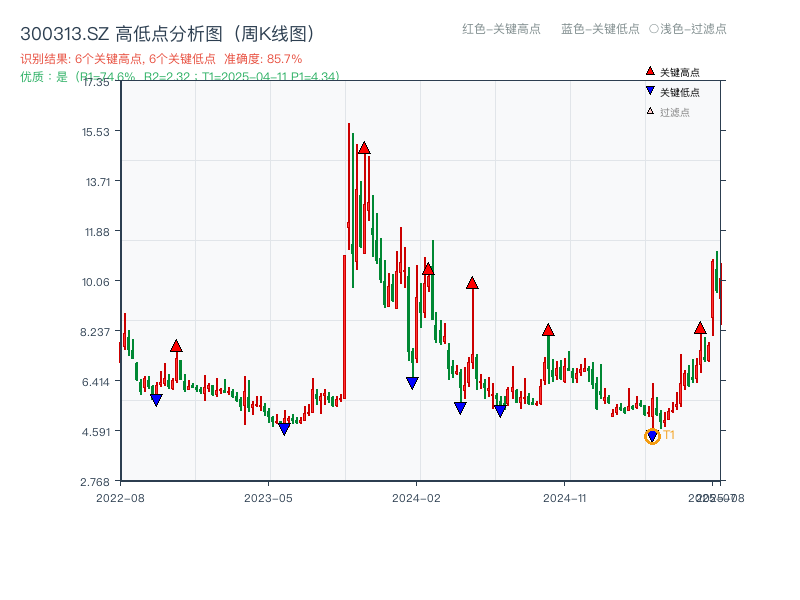800x600 pixels.
Task: Select the orange T1 circle marker on the chart
Action: tap(652, 435)
